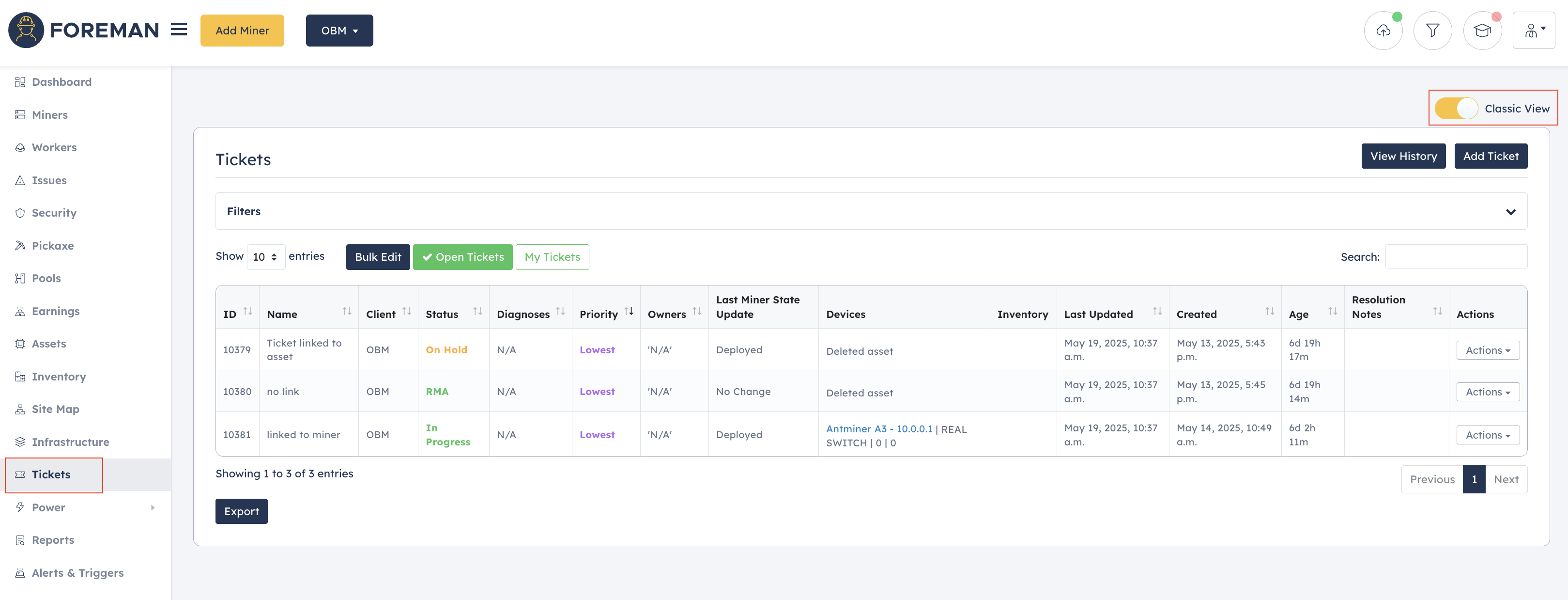Screen dimensions: 1568x600
Task: Click the Previous pagination button
Action: [1431, 479]
